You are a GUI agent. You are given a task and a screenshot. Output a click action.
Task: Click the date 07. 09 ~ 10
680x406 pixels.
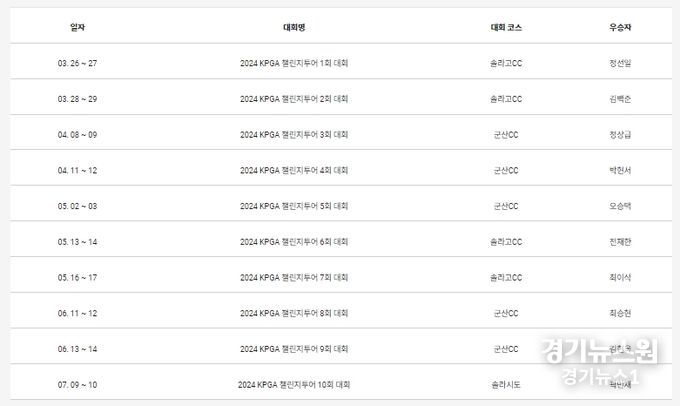click(77, 384)
